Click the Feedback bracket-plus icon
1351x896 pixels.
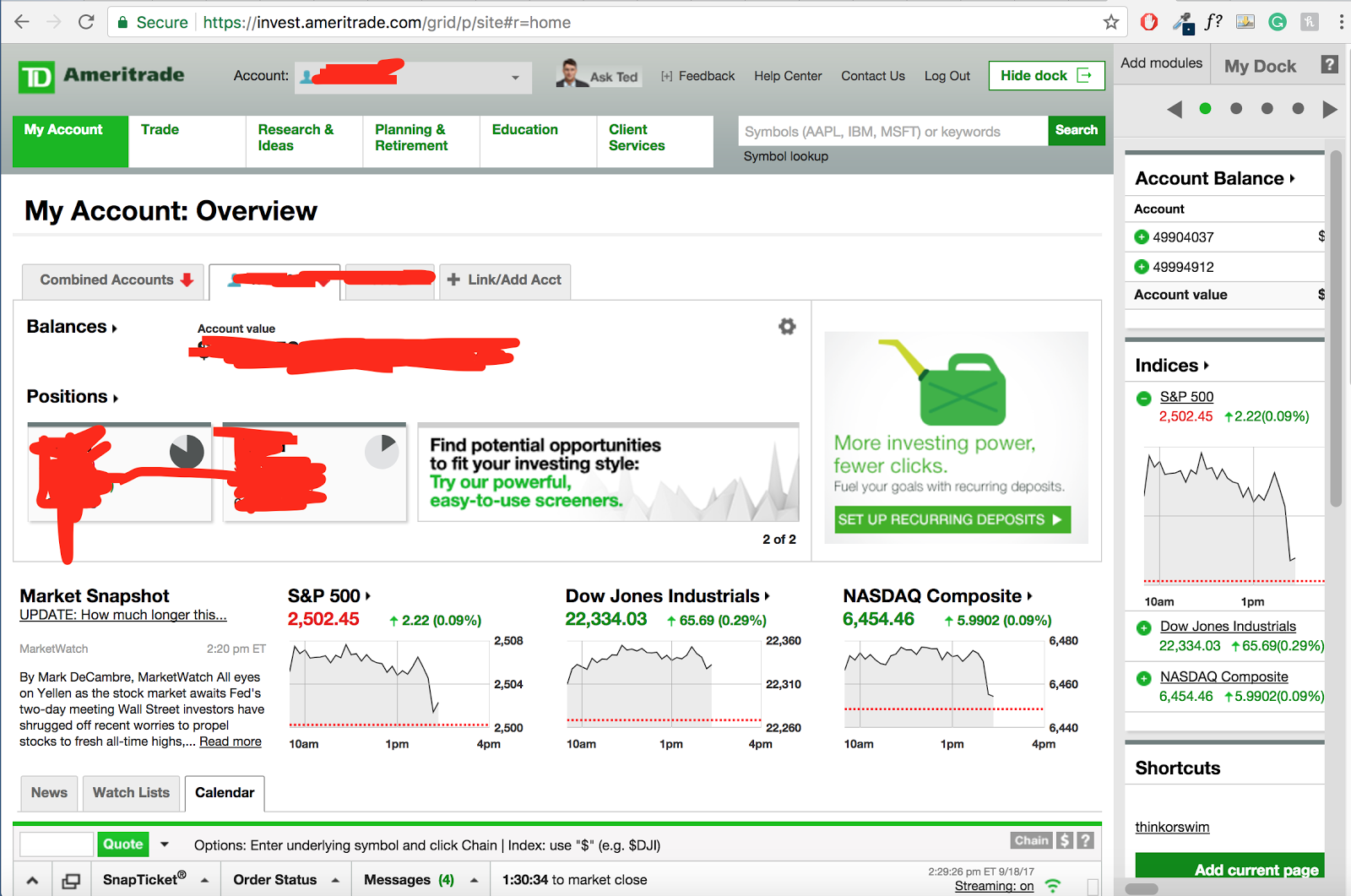coord(667,76)
